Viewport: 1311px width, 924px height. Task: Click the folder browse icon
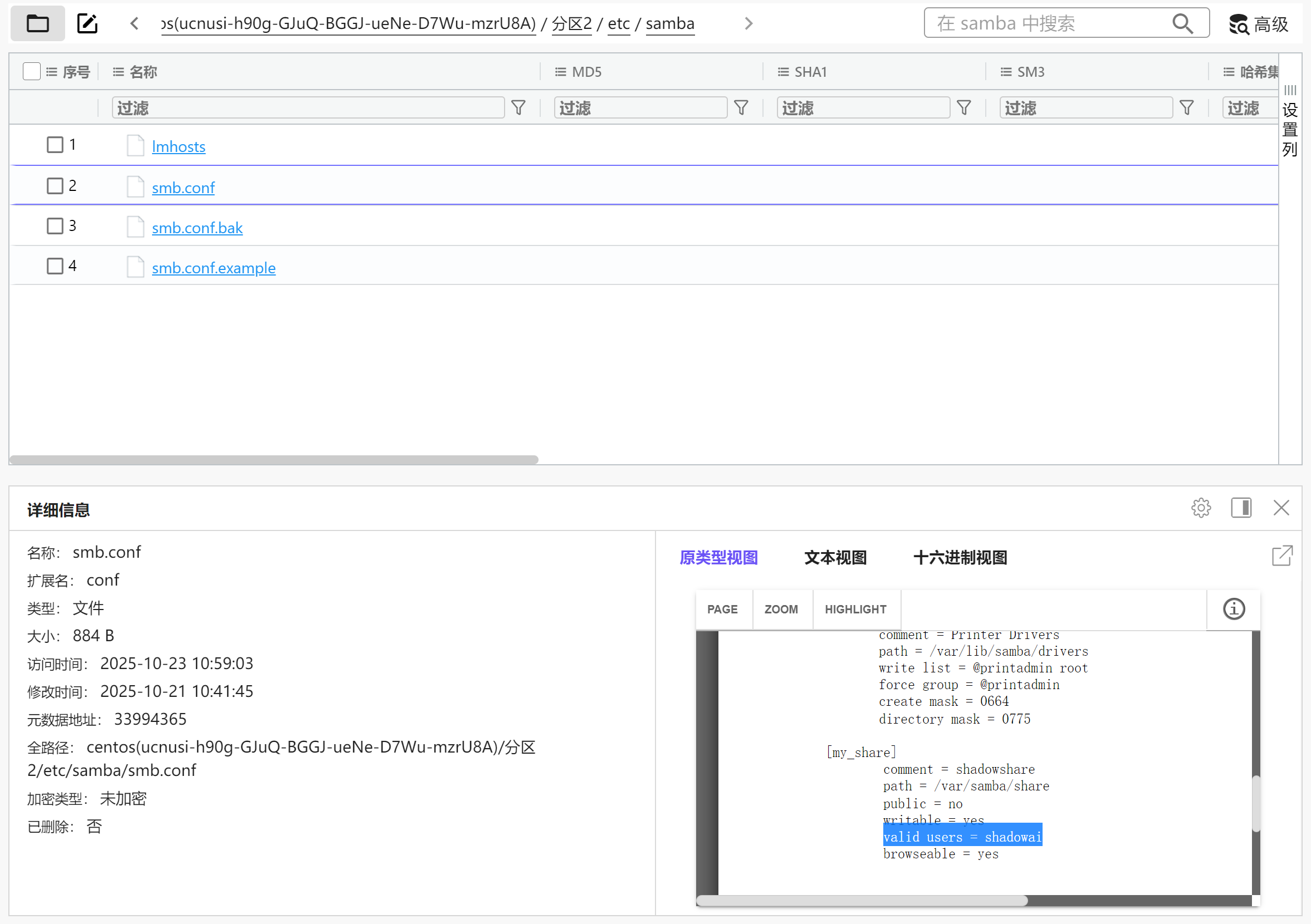click(38, 23)
